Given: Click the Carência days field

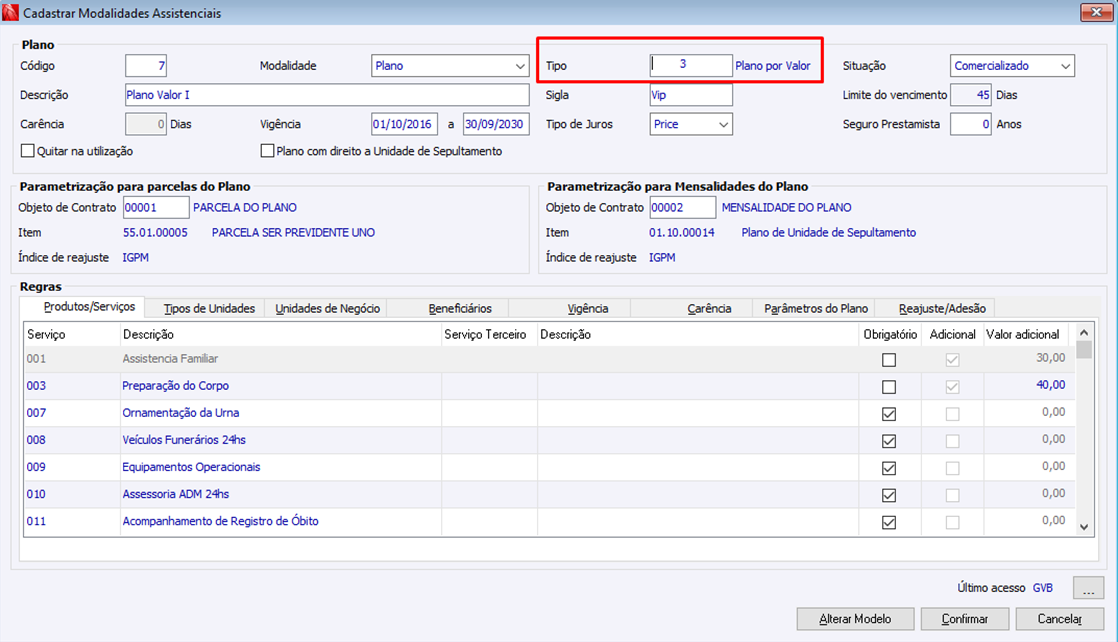Looking at the screenshot, I should [146, 124].
